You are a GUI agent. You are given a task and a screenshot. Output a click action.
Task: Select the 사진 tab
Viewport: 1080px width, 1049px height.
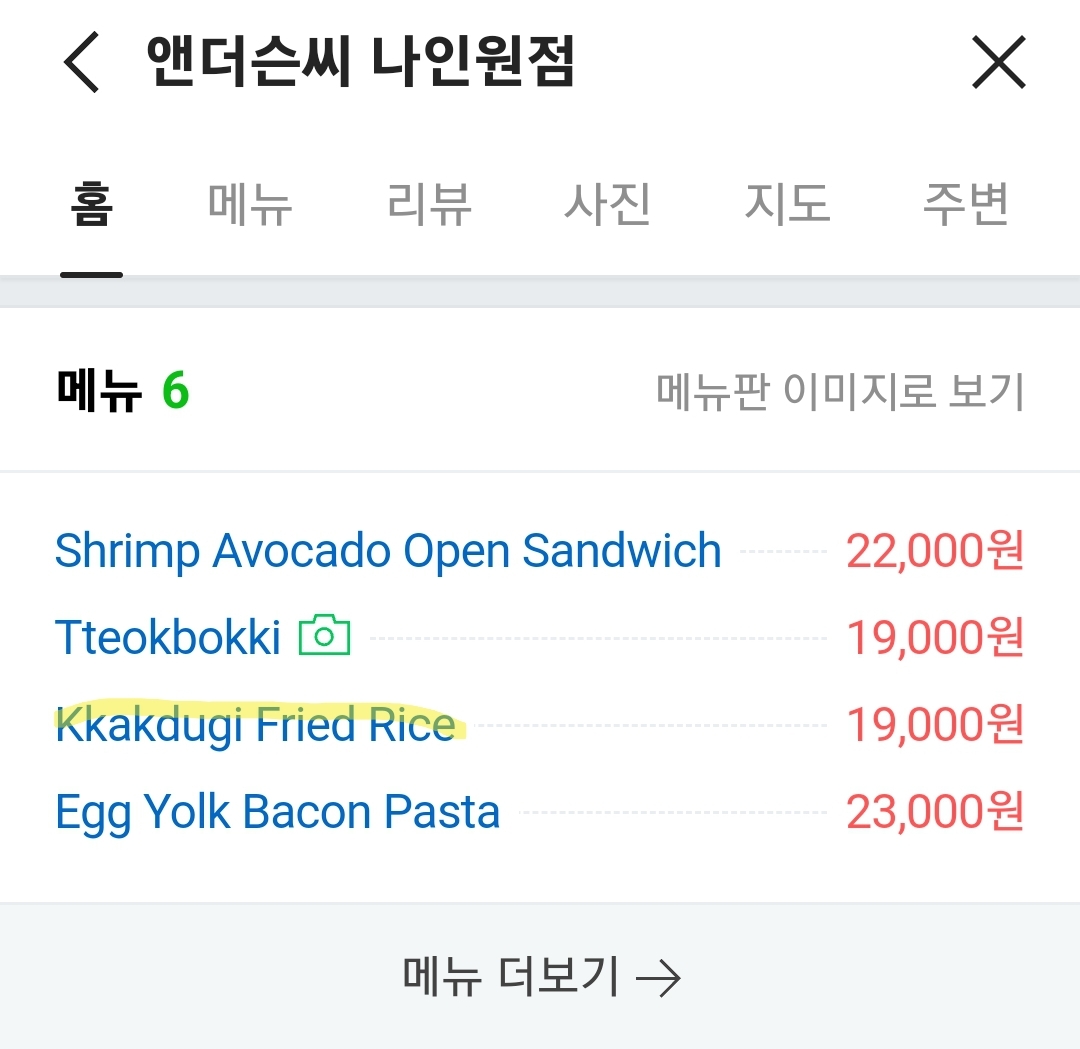point(608,205)
